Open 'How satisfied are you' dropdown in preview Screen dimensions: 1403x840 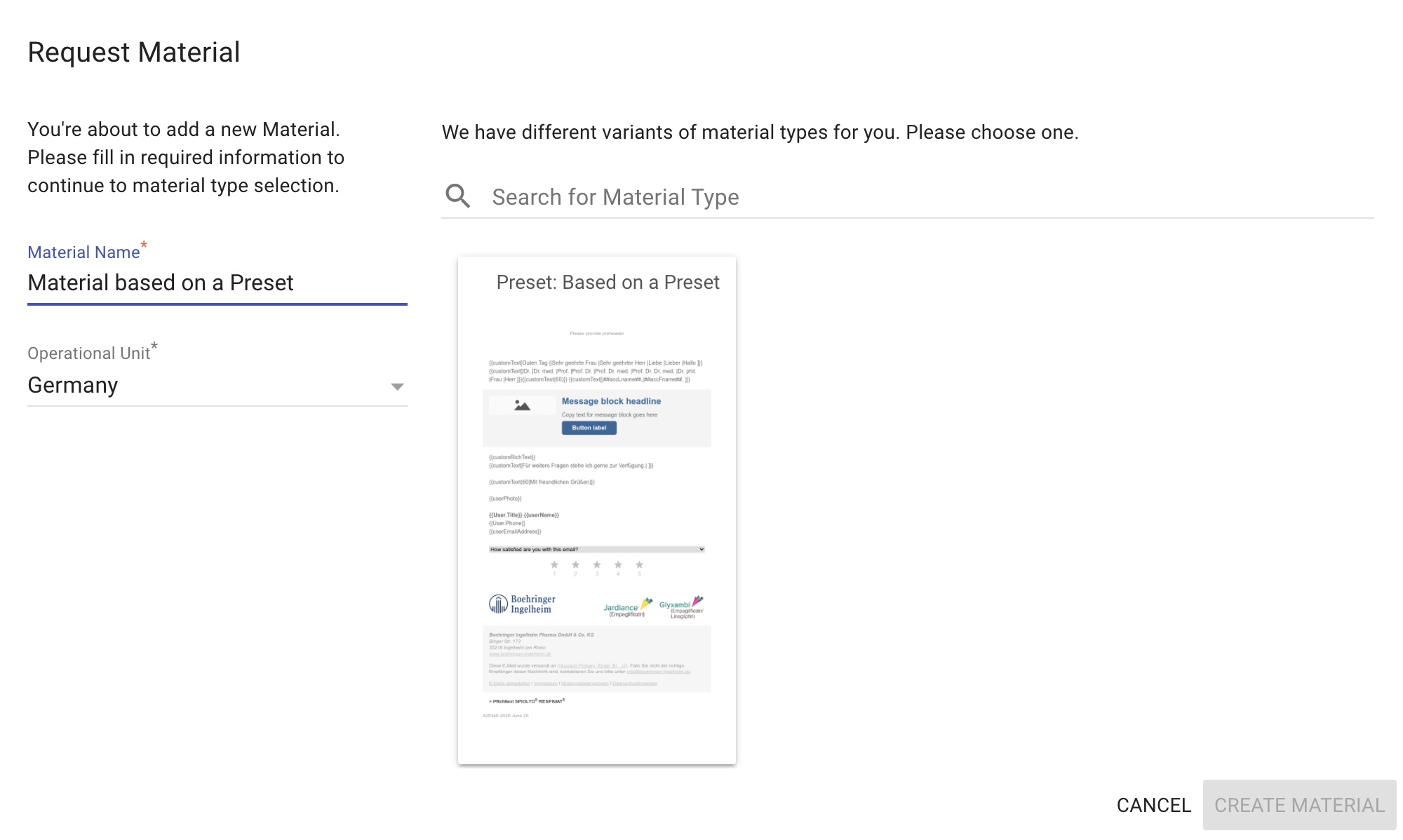click(596, 549)
